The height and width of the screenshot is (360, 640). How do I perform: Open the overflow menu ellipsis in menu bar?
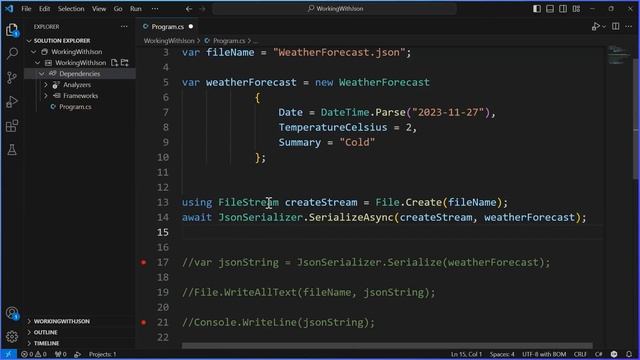pyautogui.click(x=155, y=9)
